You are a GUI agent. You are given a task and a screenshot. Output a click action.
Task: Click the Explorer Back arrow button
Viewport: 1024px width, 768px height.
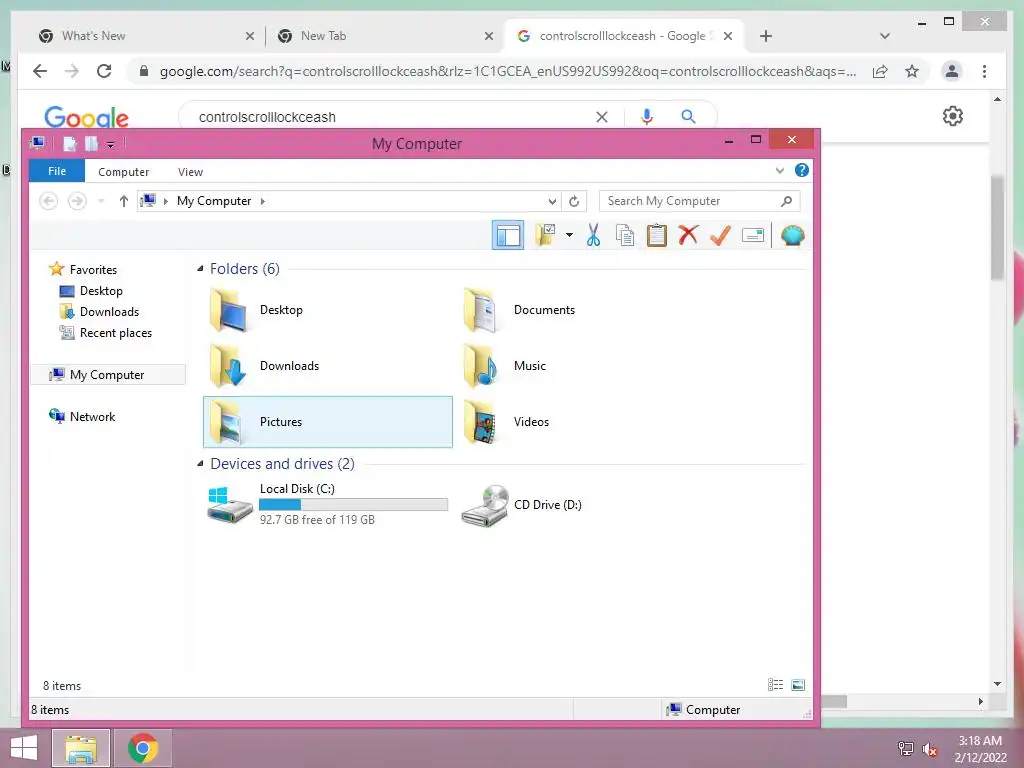pyautogui.click(x=48, y=200)
